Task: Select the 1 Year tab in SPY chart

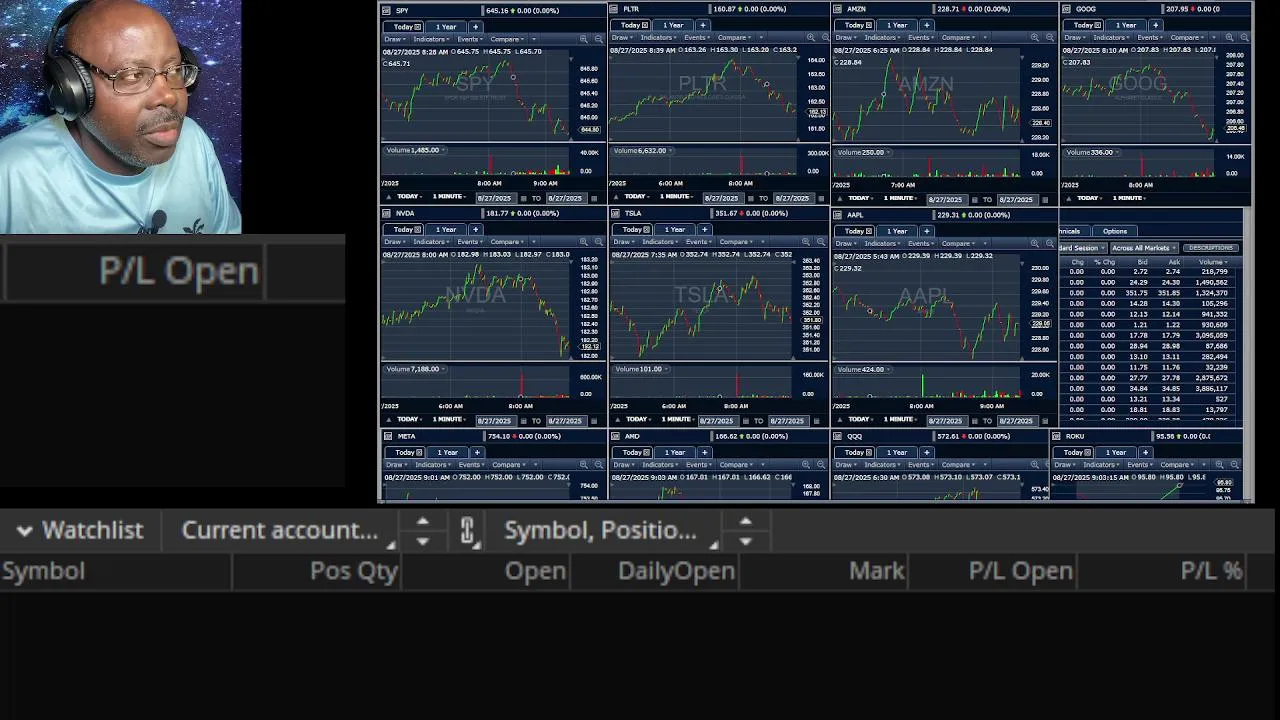Action: [446, 27]
